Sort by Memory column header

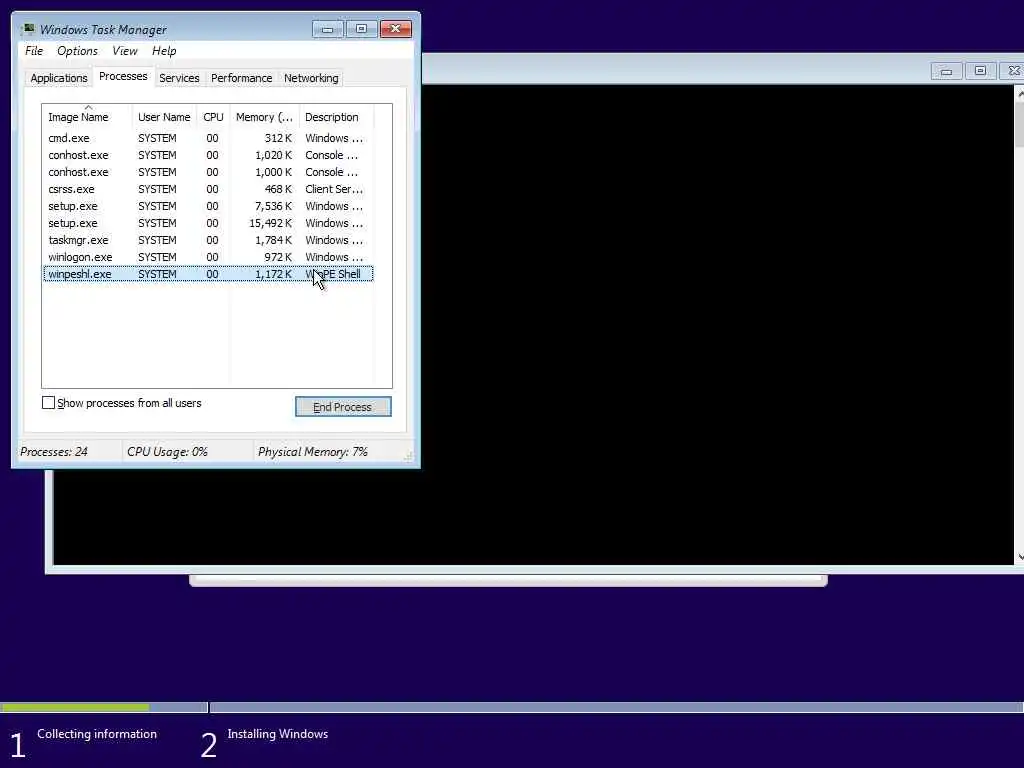coord(264,117)
